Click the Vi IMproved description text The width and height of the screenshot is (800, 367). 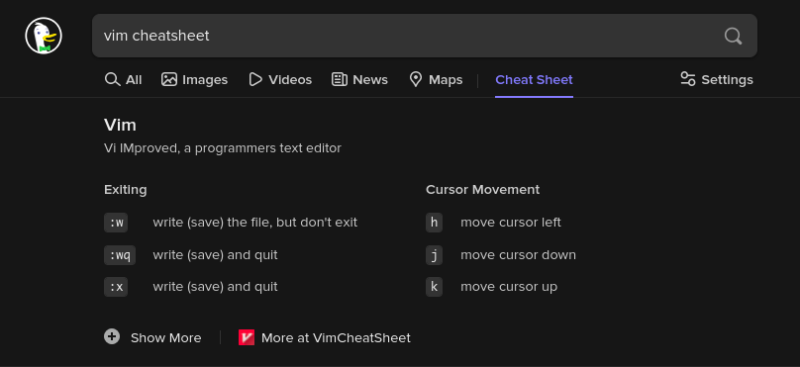[x=222, y=149]
